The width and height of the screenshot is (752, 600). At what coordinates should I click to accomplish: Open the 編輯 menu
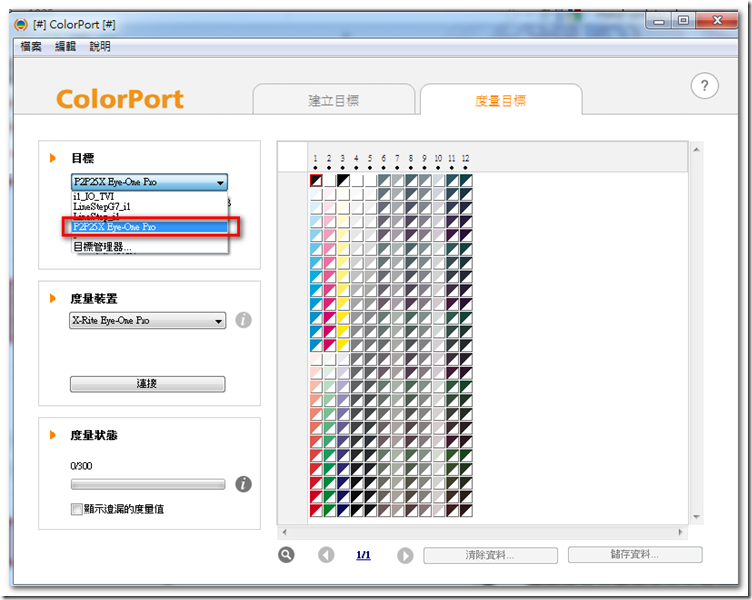click(x=65, y=47)
